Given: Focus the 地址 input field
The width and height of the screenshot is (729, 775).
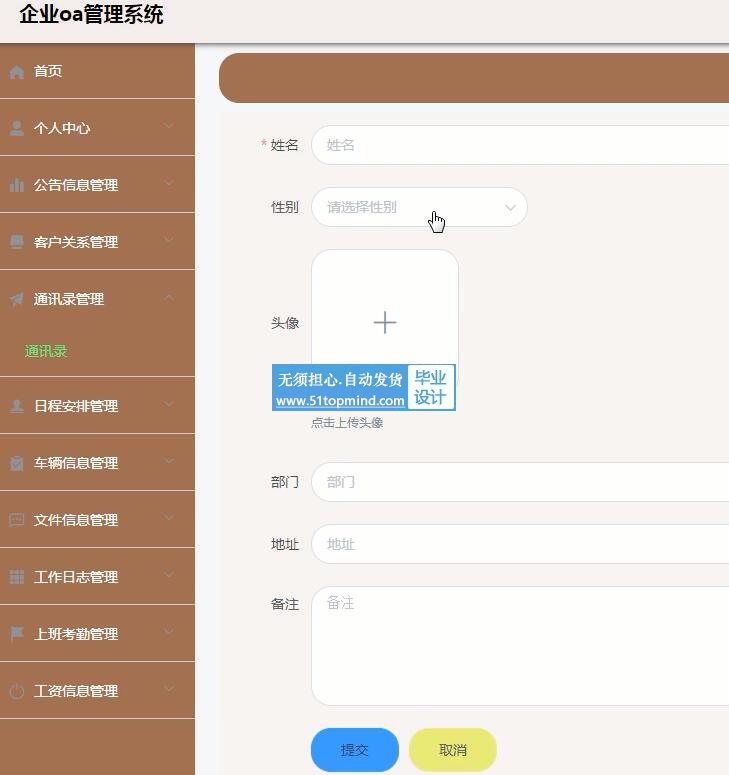Looking at the screenshot, I should pyautogui.click(x=520, y=544).
